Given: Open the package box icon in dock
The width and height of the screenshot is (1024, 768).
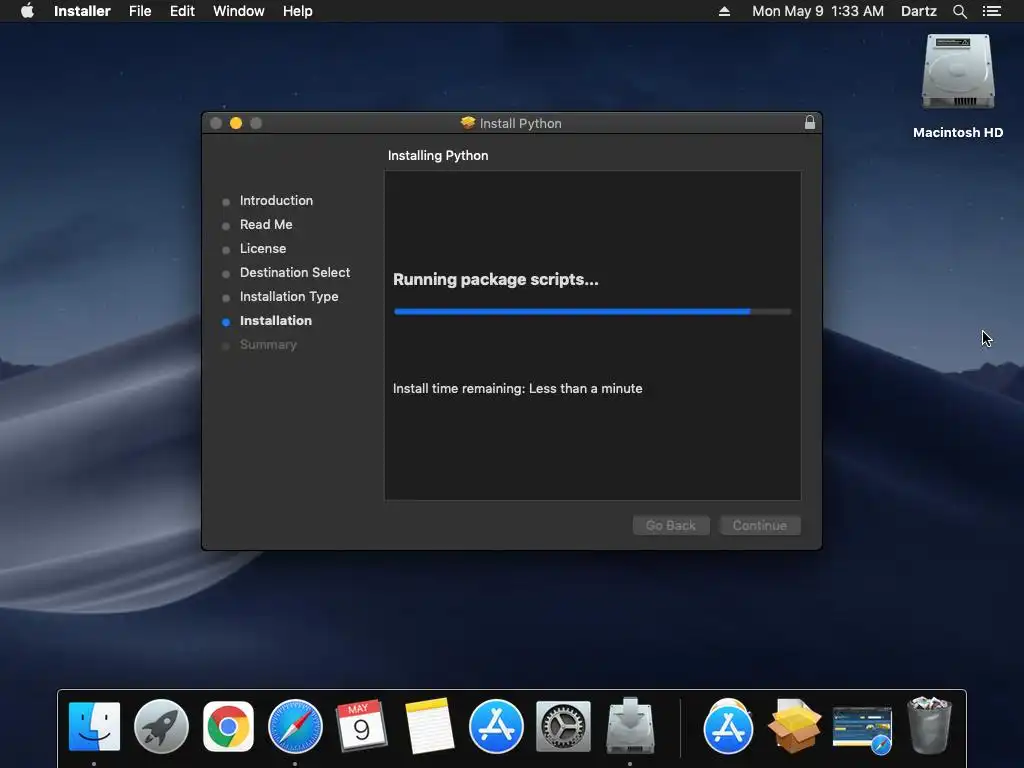Looking at the screenshot, I should (795, 726).
